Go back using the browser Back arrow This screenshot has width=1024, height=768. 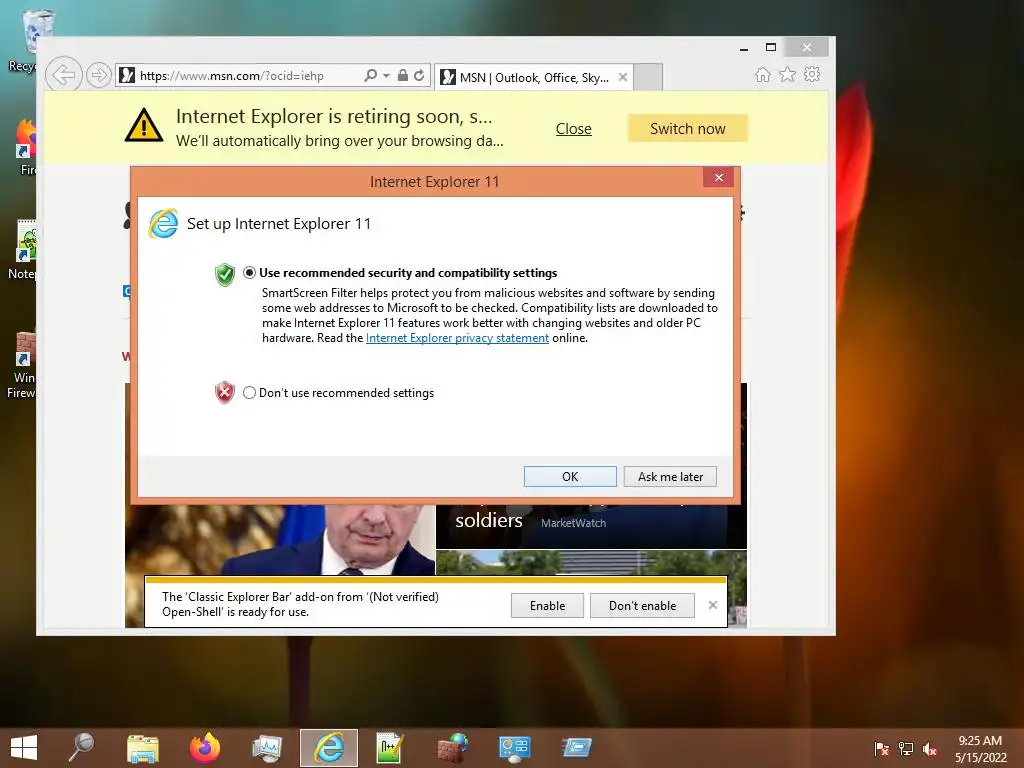tap(63, 75)
